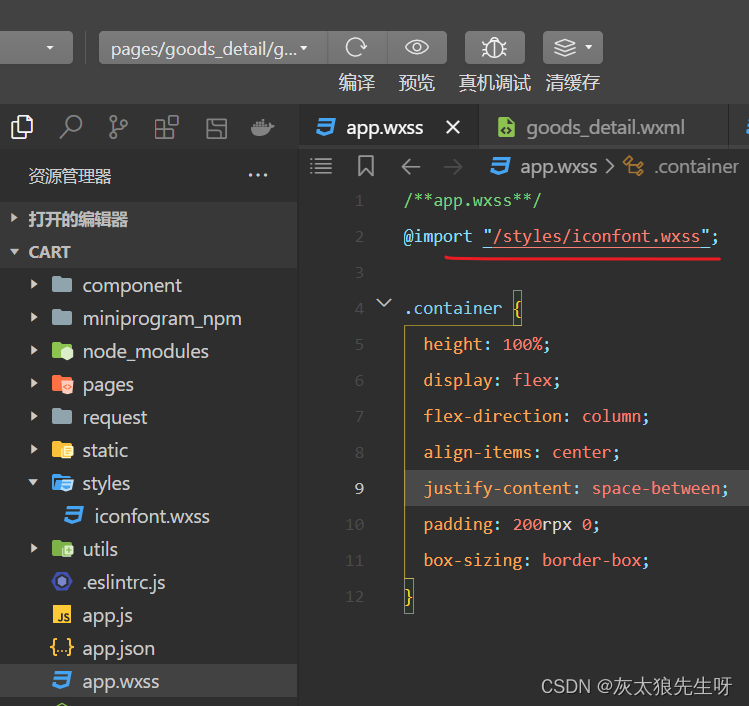Image resolution: width=749 pixels, height=706 pixels.
Task: Click the 清缓存 label
Action: (x=573, y=83)
